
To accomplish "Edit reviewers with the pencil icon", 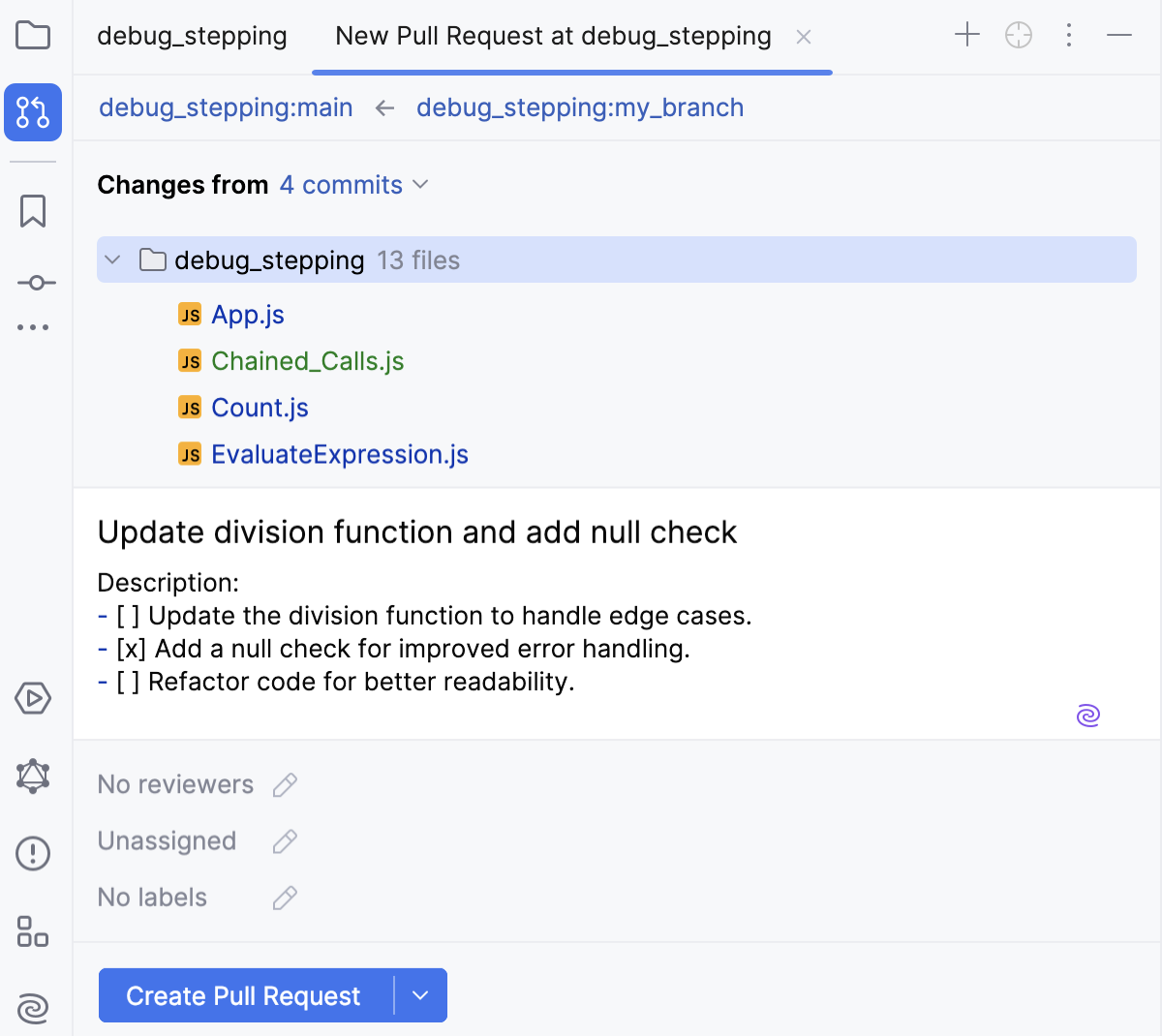I will click(x=284, y=784).
